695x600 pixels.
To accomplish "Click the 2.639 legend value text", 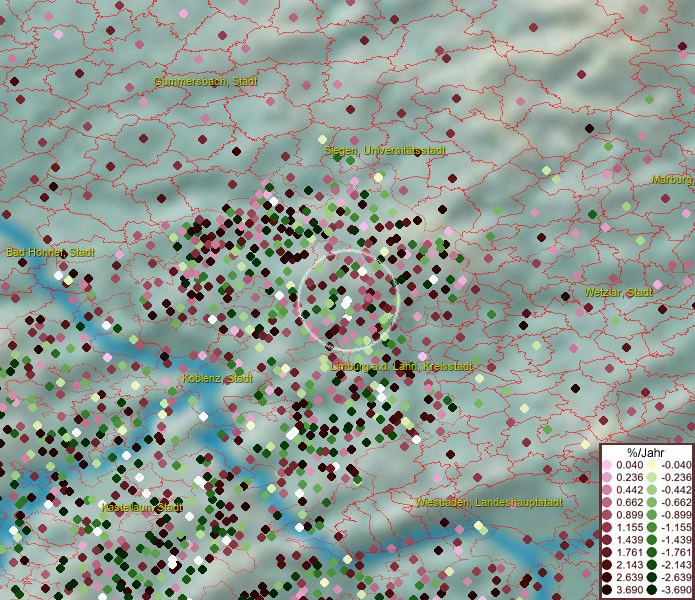I will tap(629, 577).
